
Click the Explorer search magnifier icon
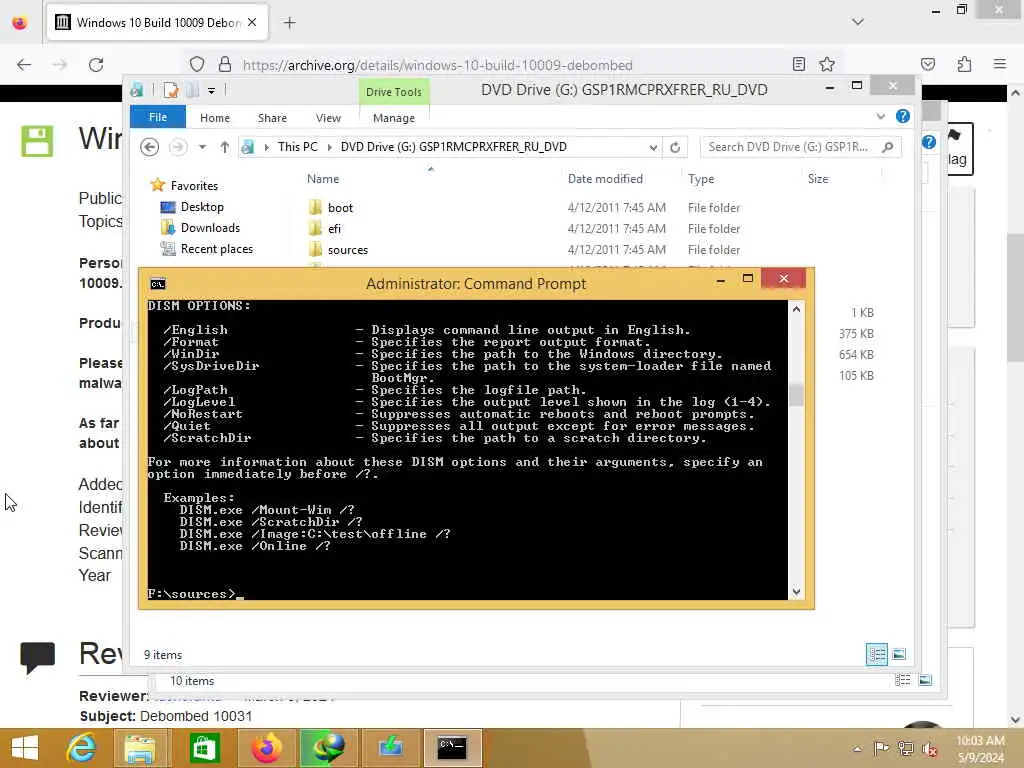[887, 147]
